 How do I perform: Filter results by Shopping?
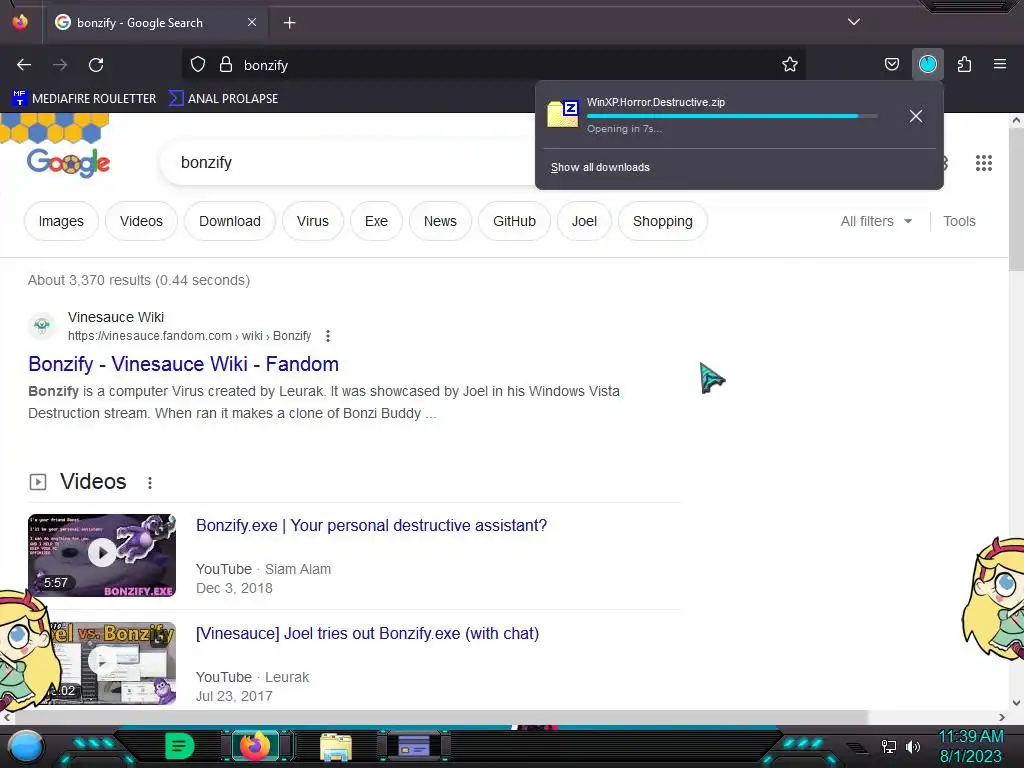tap(663, 221)
